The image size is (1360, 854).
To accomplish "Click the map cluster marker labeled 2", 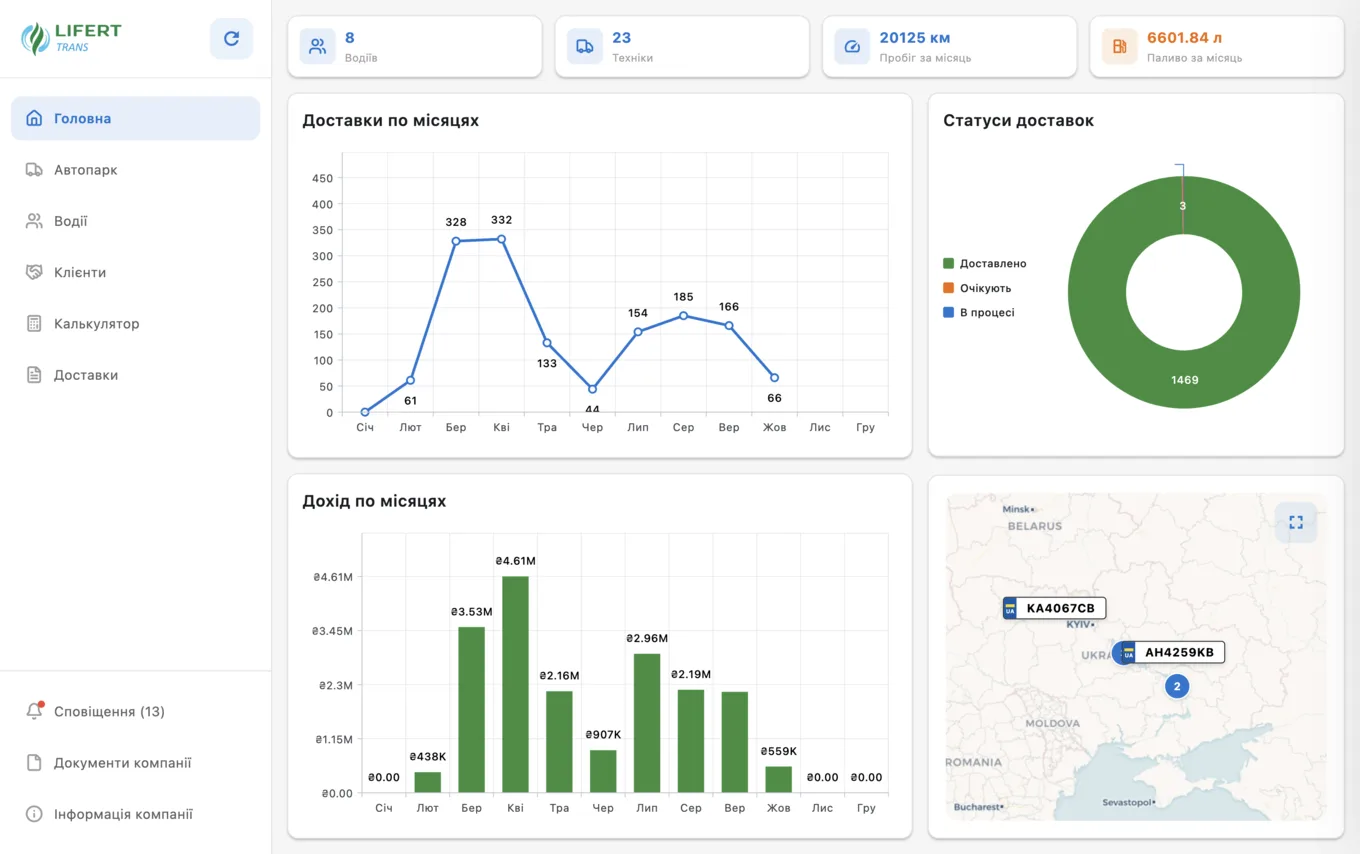I will (x=1177, y=686).
